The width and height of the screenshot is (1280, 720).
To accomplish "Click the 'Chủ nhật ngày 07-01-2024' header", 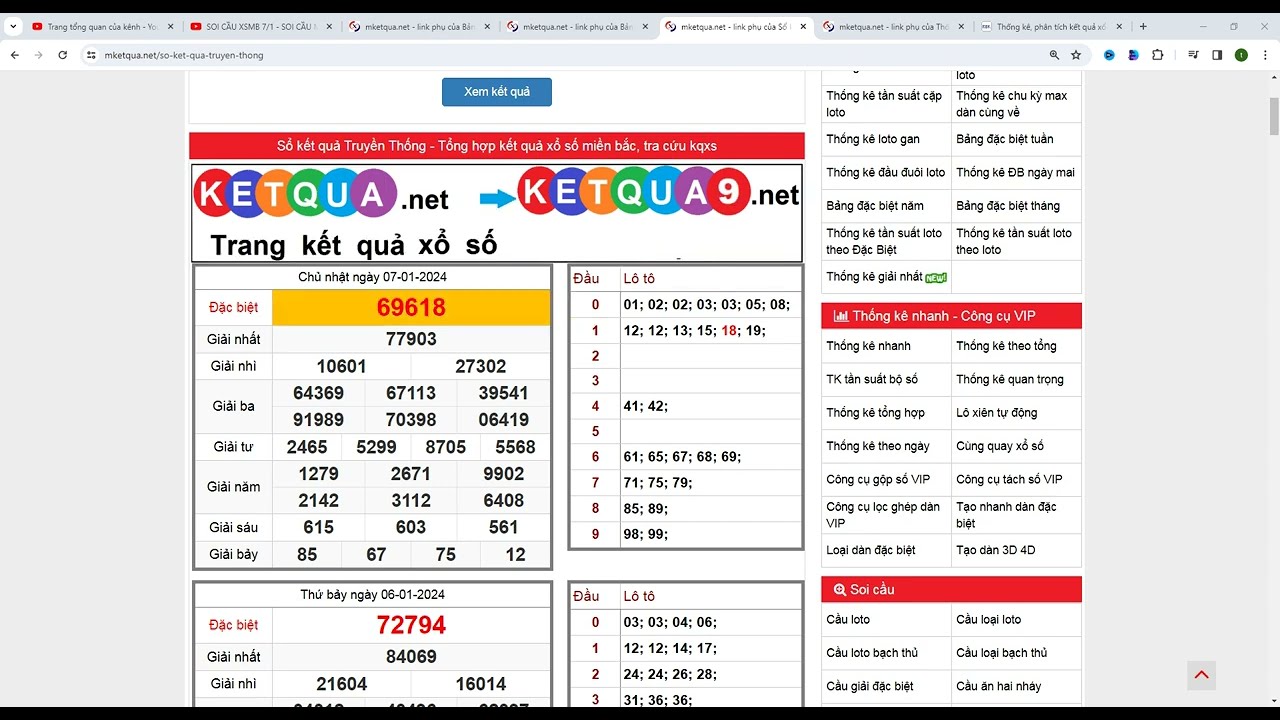I will 372,277.
